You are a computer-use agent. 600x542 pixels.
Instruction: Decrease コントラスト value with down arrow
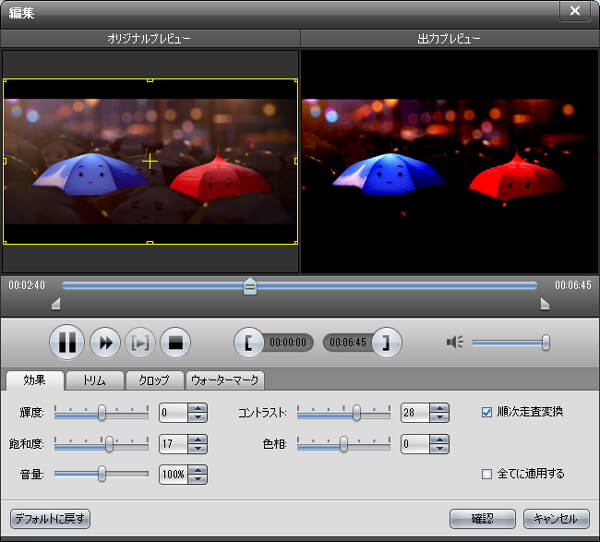(439, 417)
